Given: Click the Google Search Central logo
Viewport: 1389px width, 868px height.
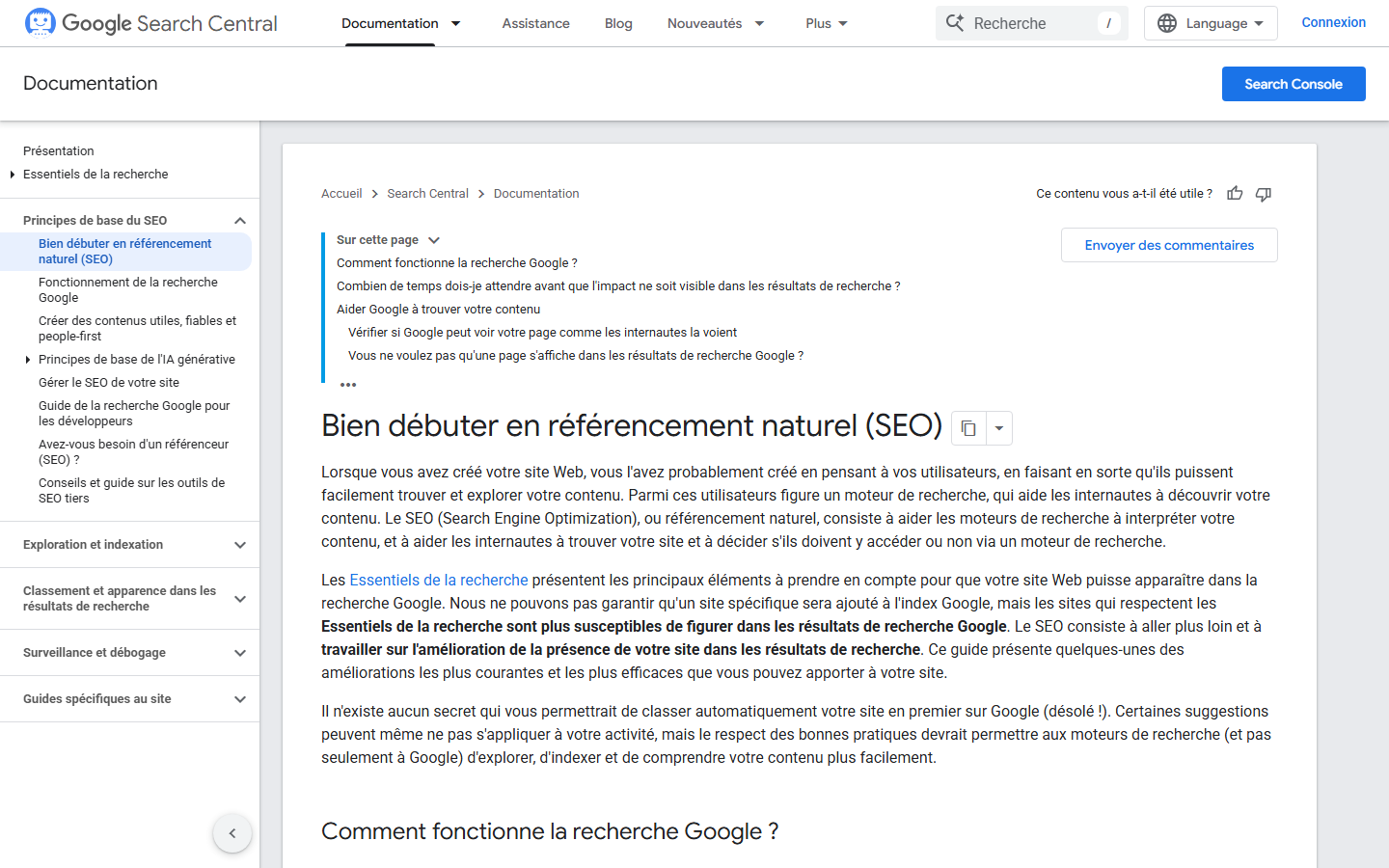Looking at the screenshot, I should [150, 23].
